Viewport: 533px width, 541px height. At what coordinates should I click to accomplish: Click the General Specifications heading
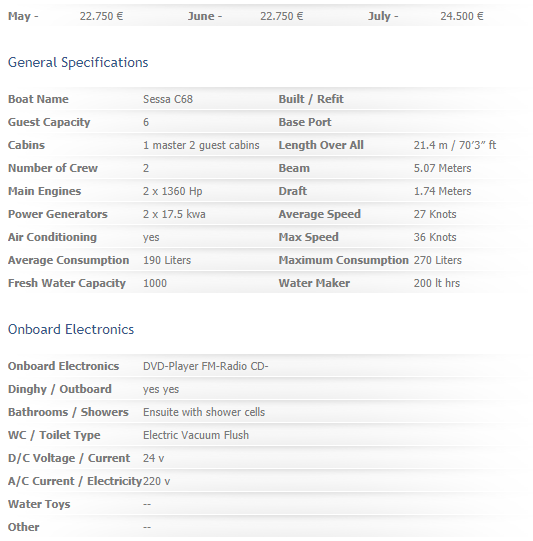(78, 63)
